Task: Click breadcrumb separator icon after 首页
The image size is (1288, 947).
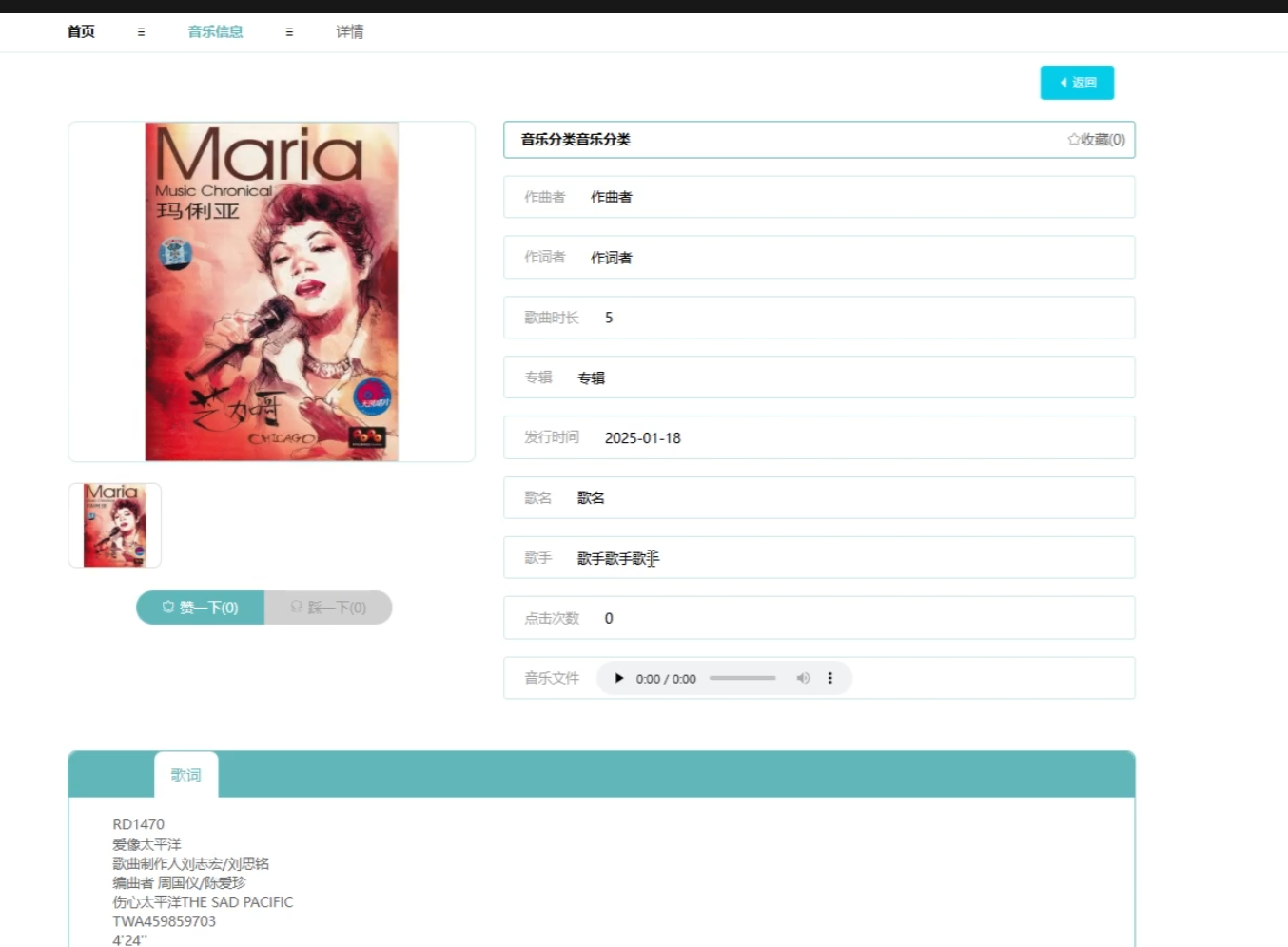Action: tap(141, 31)
